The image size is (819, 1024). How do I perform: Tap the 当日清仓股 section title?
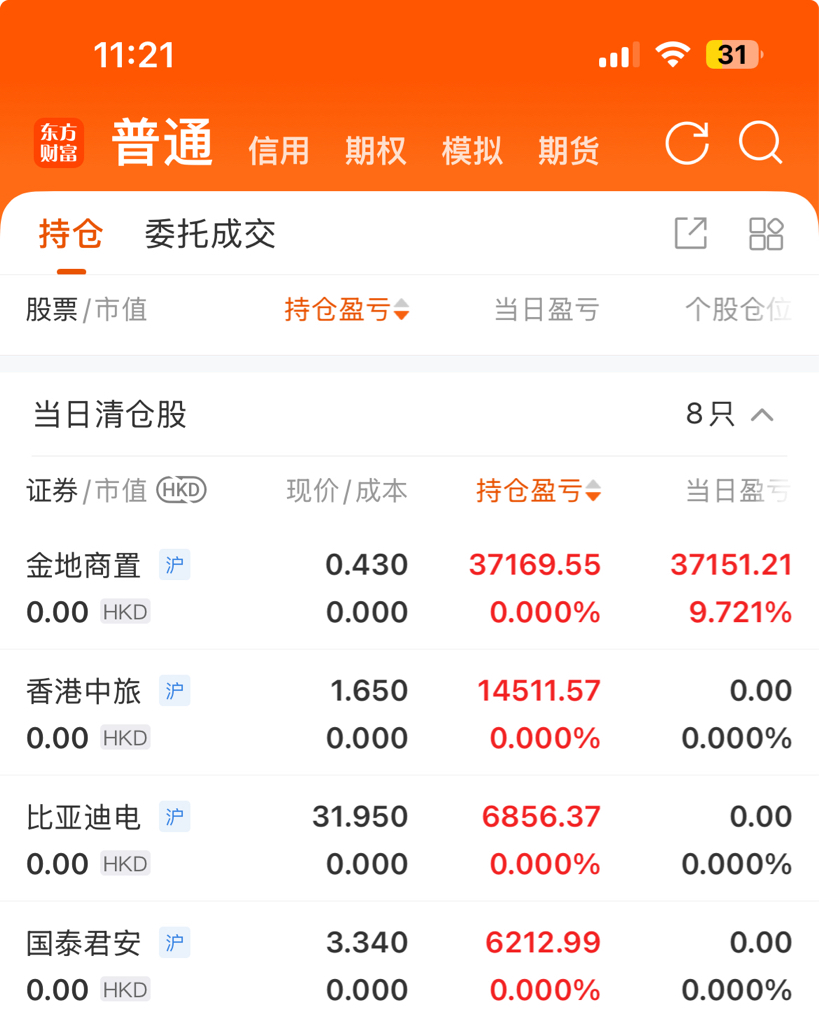110,415
